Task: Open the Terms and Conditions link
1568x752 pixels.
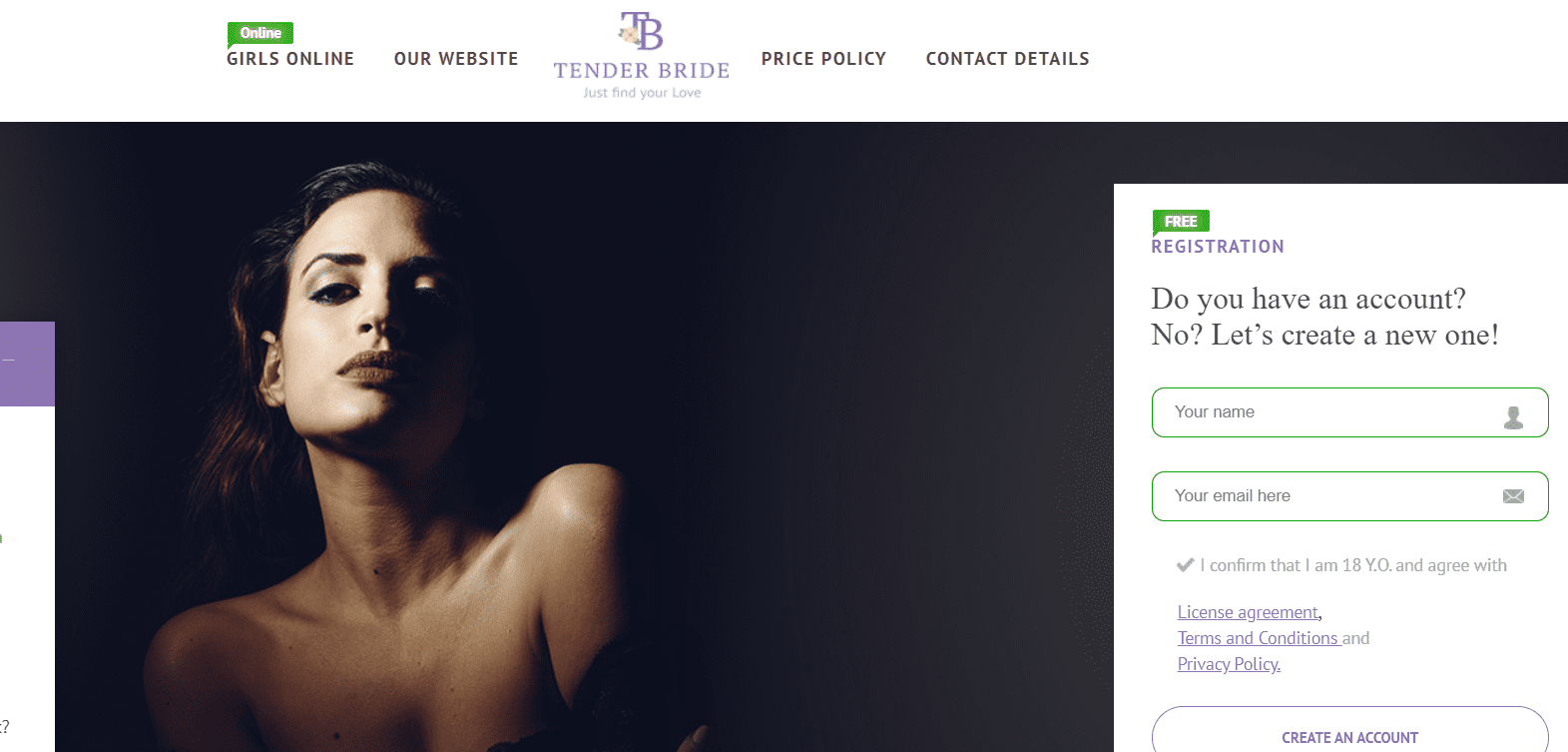Action: pyautogui.click(x=1258, y=638)
